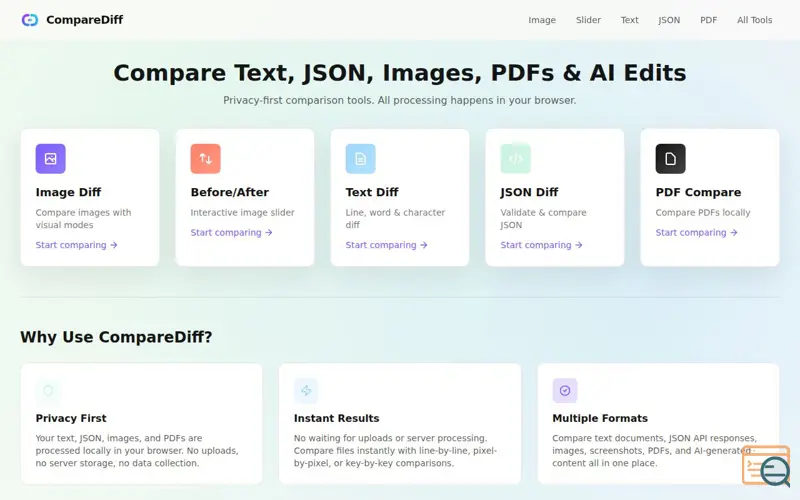Click the Multiple Formats heading
The height and width of the screenshot is (500, 800).
coord(600,418)
